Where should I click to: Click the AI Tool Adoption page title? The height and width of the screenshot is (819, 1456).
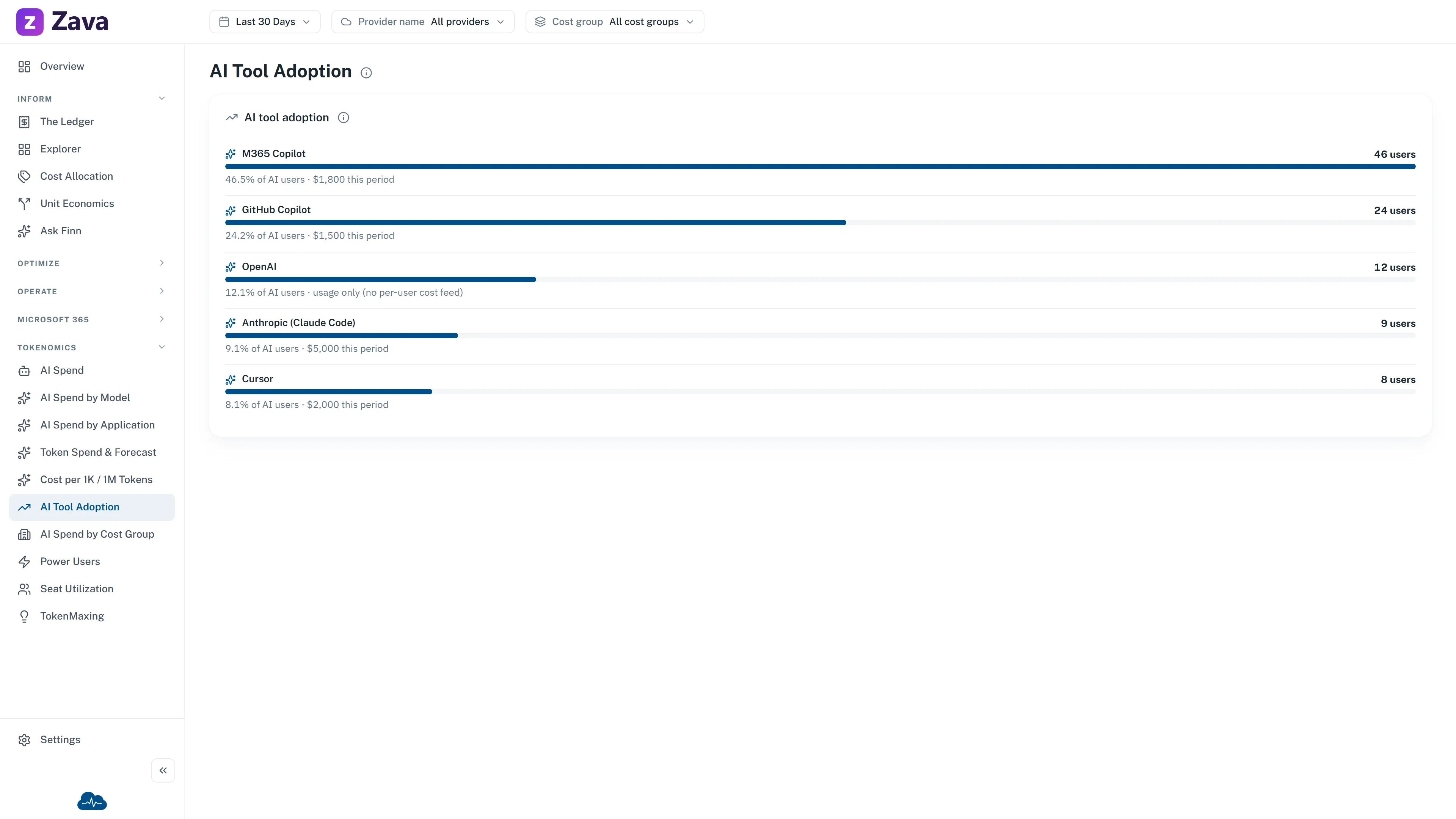point(280,71)
